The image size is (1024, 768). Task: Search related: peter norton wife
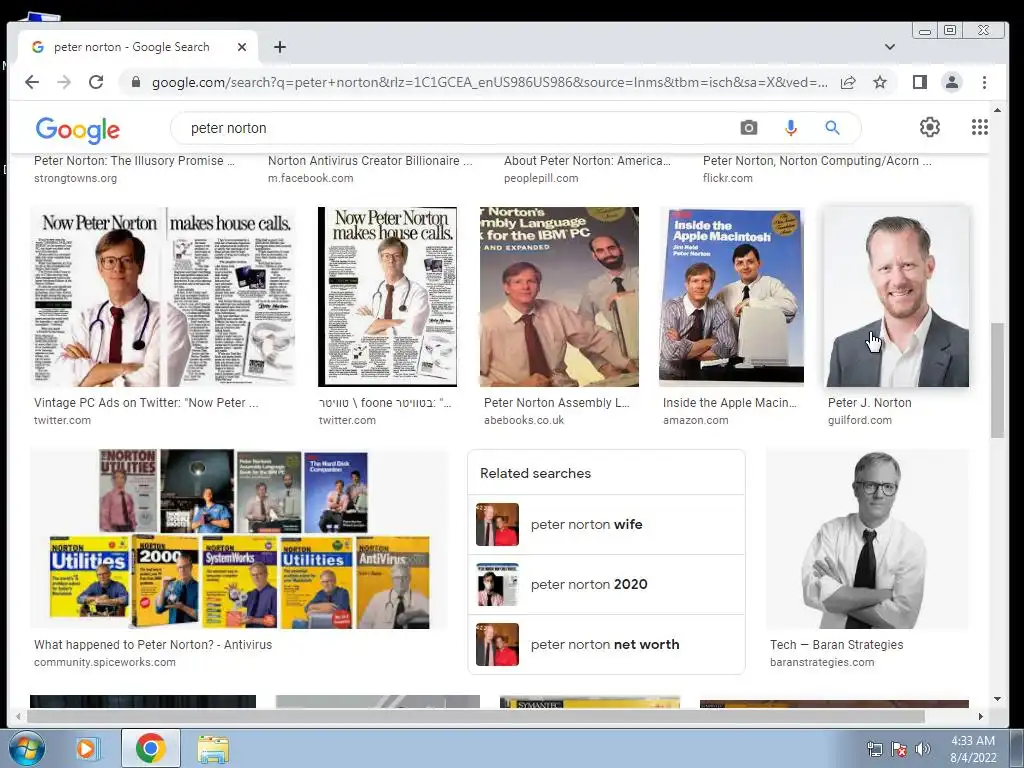coord(607,524)
